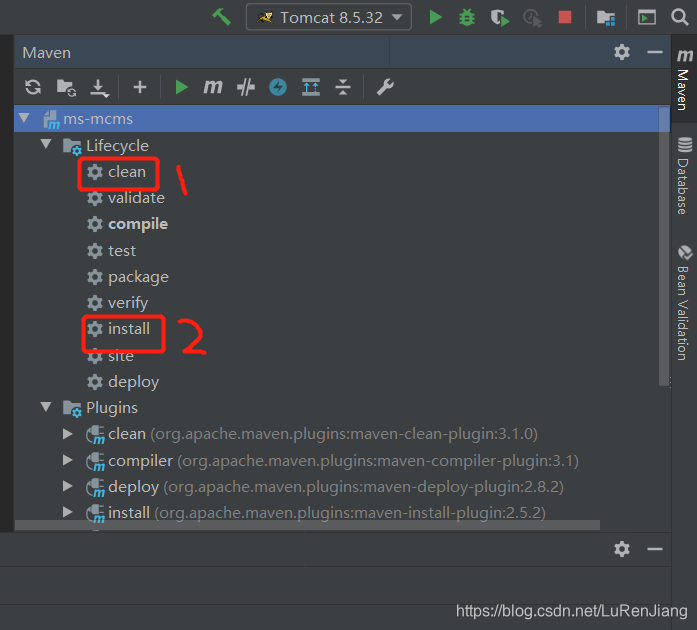Open the Tomcat 8.5.32 run configuration dropdown
This screenshot has width=697, height=630.
click(x=328, y=17)
